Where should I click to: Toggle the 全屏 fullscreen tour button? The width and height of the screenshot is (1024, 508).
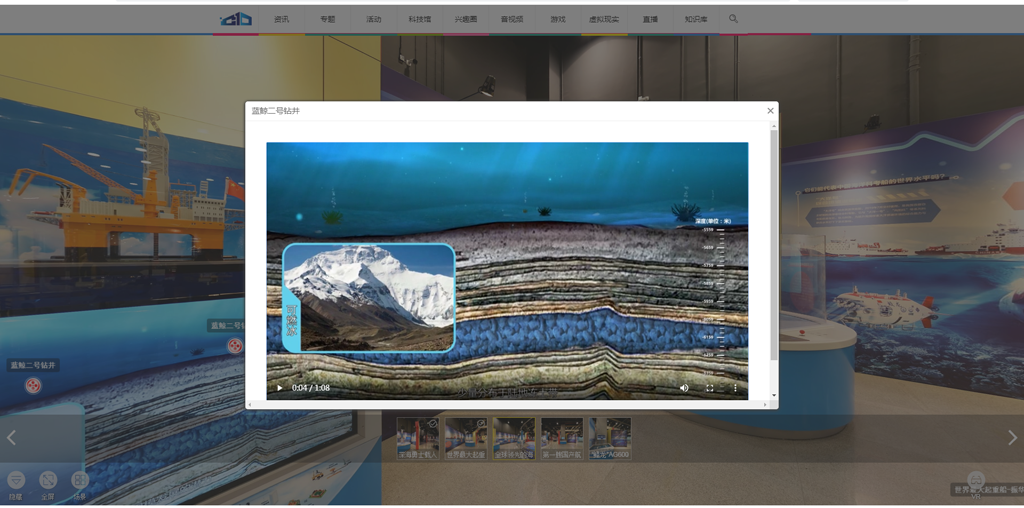47,481
